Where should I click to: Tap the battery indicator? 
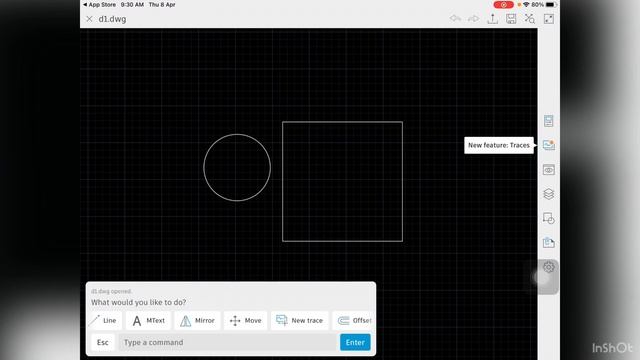tap(551, 5)
